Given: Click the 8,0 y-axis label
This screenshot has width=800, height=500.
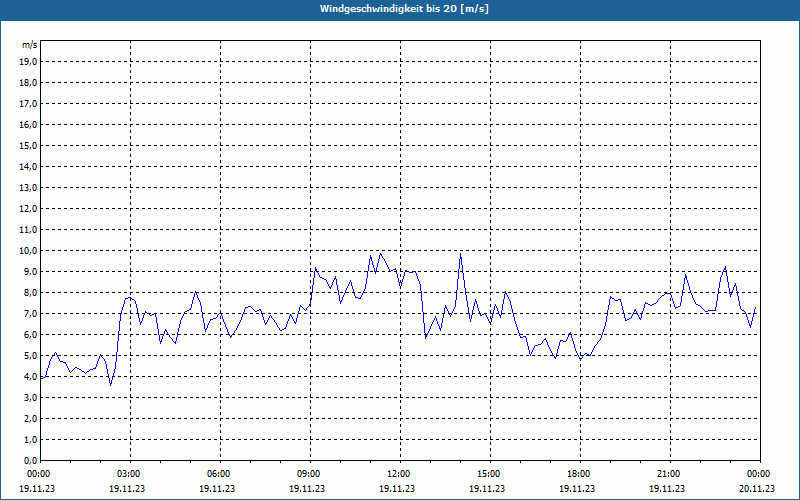Looking at the screenshot, I should pyautogui.click(x=31, y=292).
